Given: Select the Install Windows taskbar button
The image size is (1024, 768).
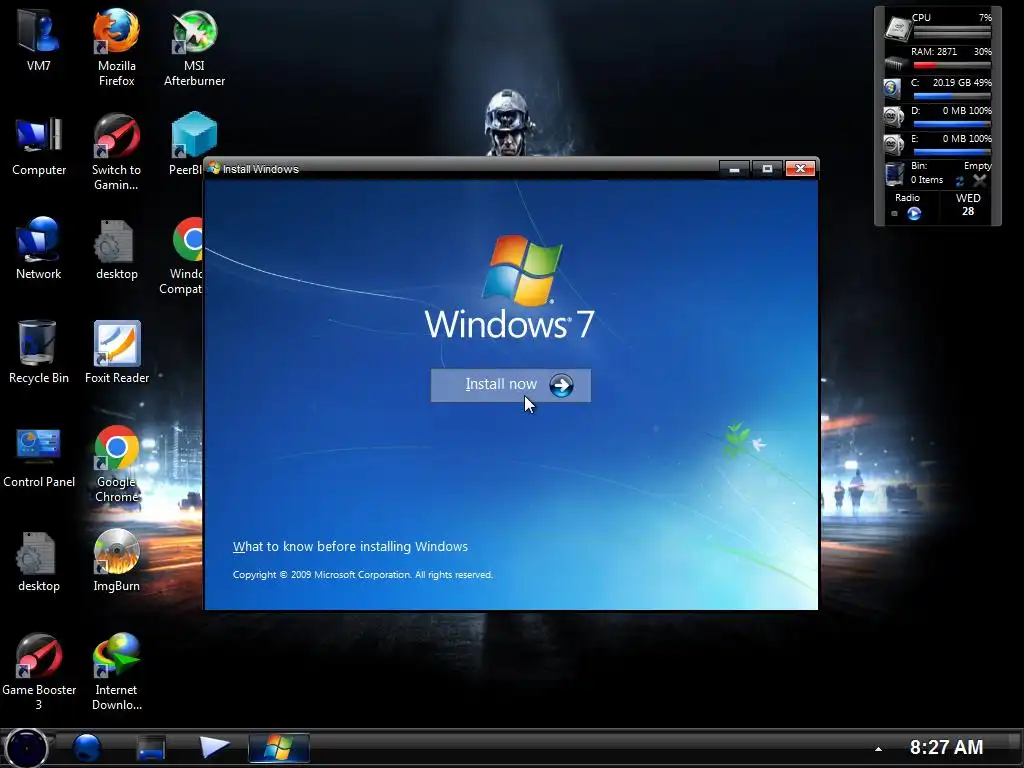Looking at the screenshot, I should click(279, 748).
